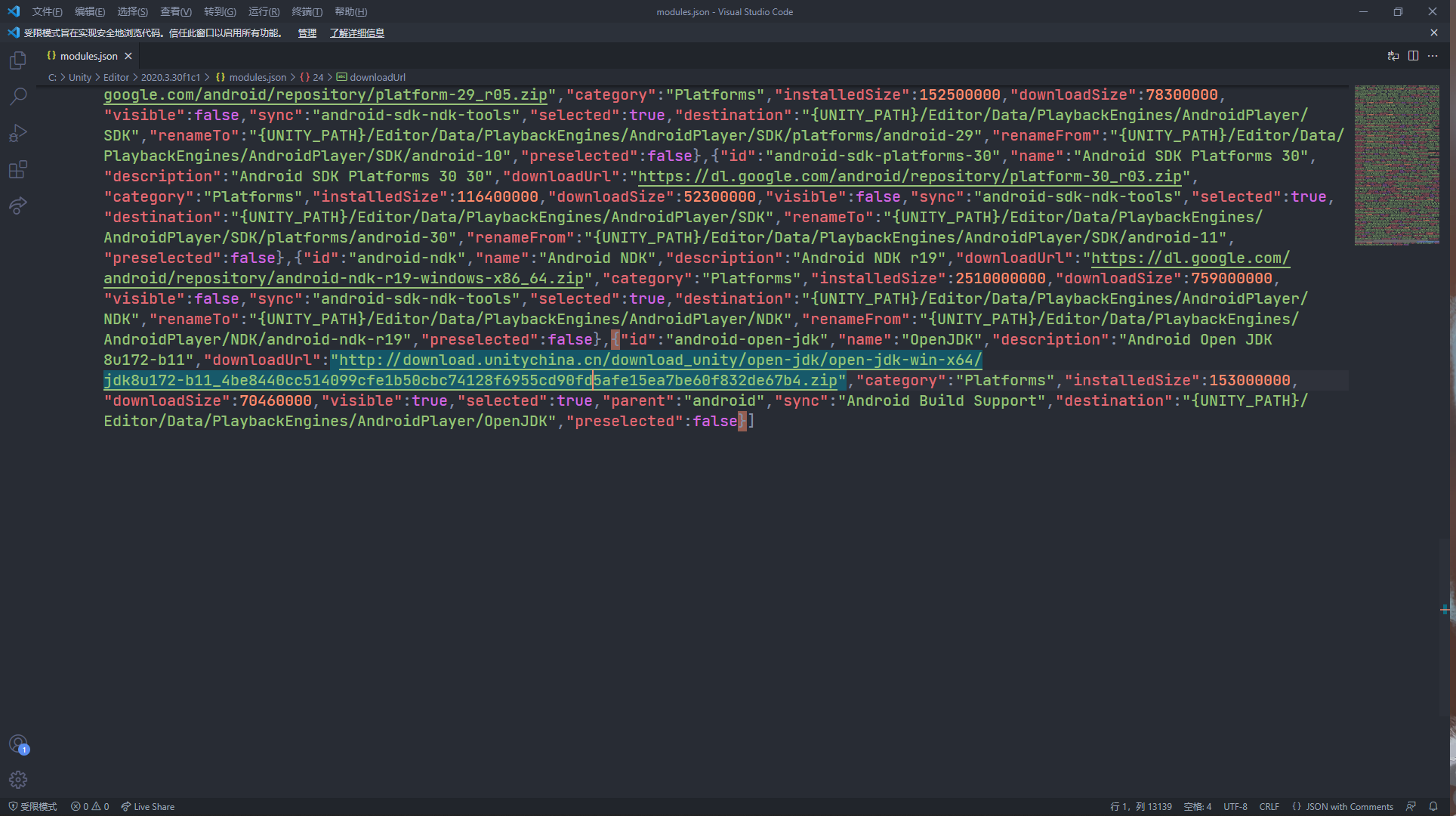The image size is (1456, 816).
Task: Click CRLF to change line endings
Action: pyautogui.click(x=1269, y=806)
